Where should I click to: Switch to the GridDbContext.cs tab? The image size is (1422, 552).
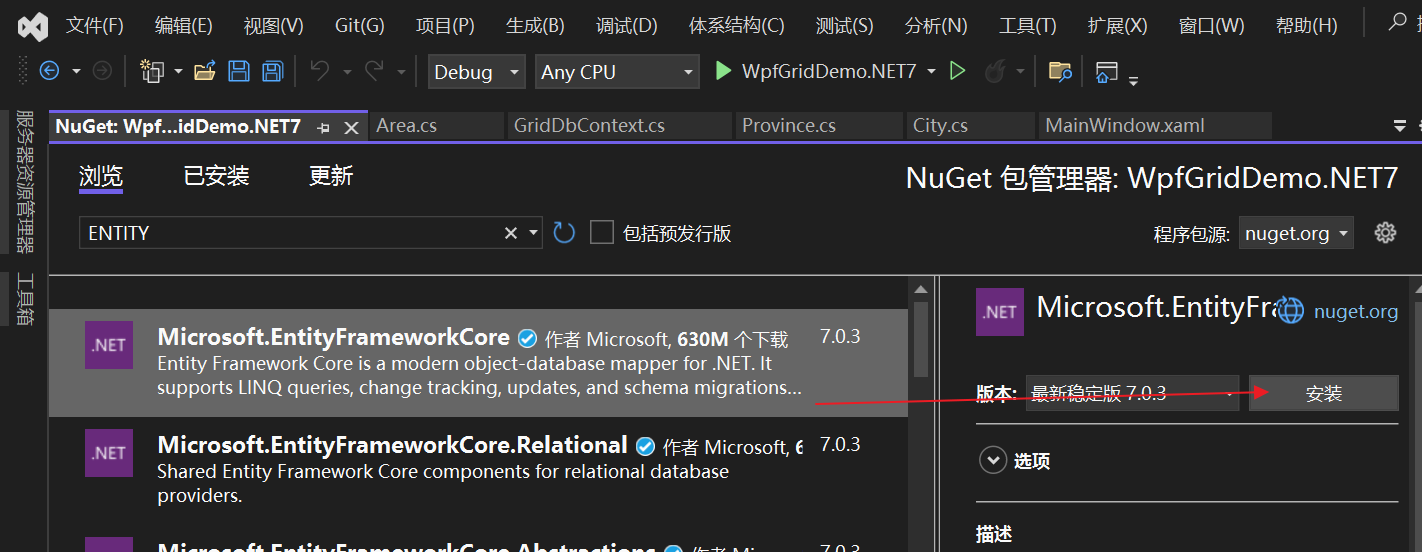619,126
